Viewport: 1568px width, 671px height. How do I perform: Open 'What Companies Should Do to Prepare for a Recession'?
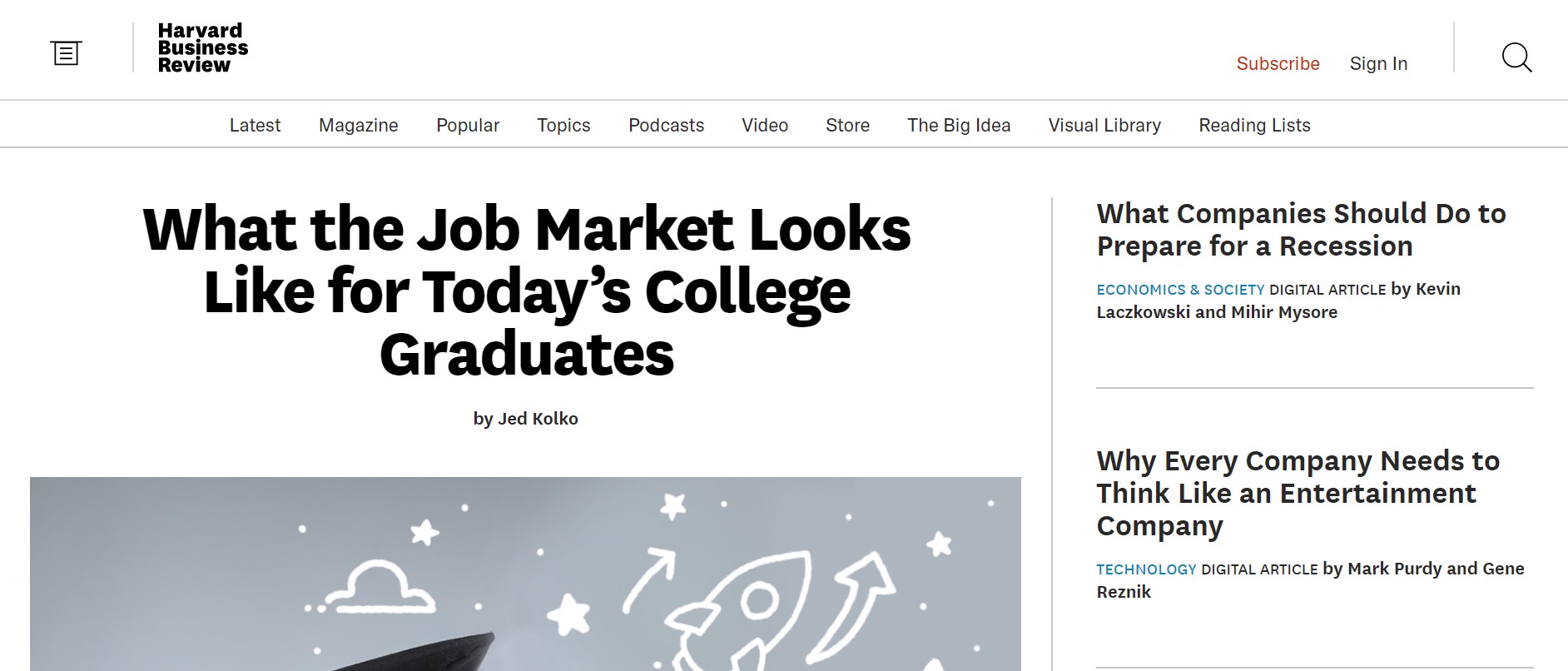click(1301, 230)
